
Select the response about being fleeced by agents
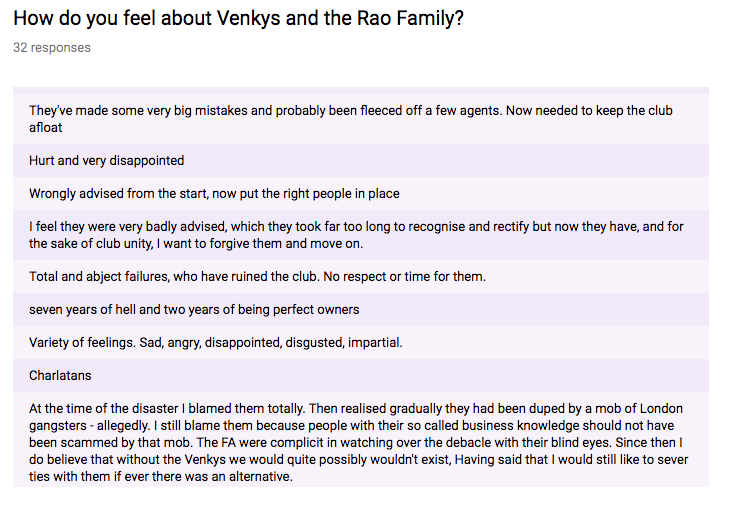(x=350, y=119)
